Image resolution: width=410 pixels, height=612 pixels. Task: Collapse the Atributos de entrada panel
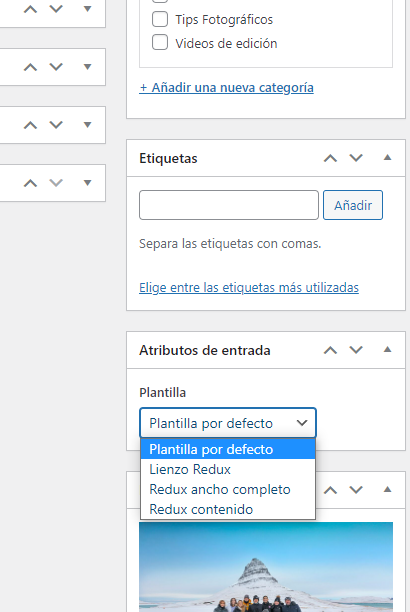387,350
